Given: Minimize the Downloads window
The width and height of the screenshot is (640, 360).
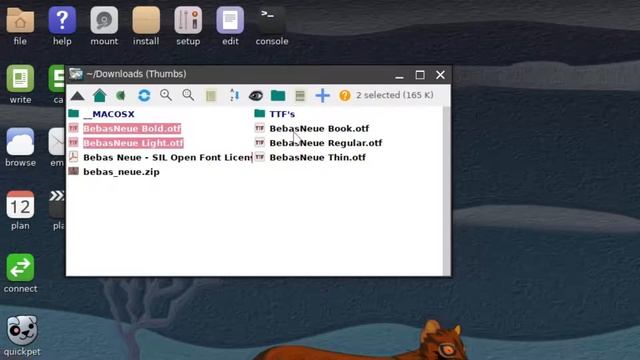Looking at the screenshot, I should 399,76.
